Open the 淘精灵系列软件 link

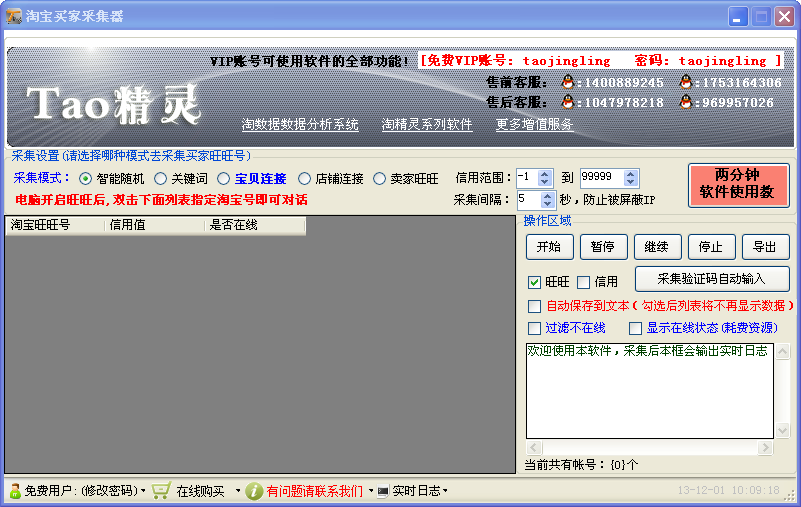click(x=427, y=125)
